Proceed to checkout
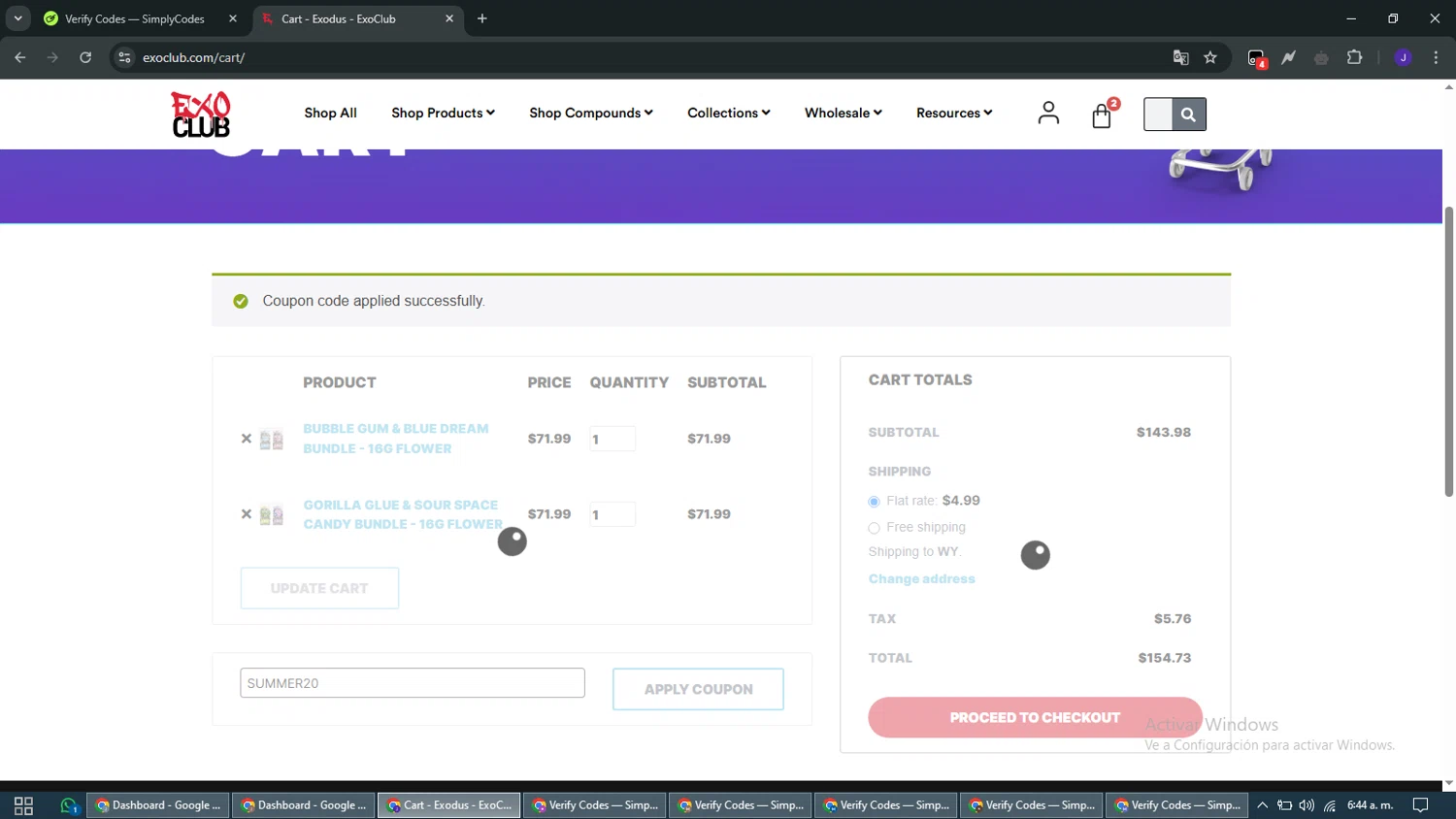 [x=1035, y=717]
